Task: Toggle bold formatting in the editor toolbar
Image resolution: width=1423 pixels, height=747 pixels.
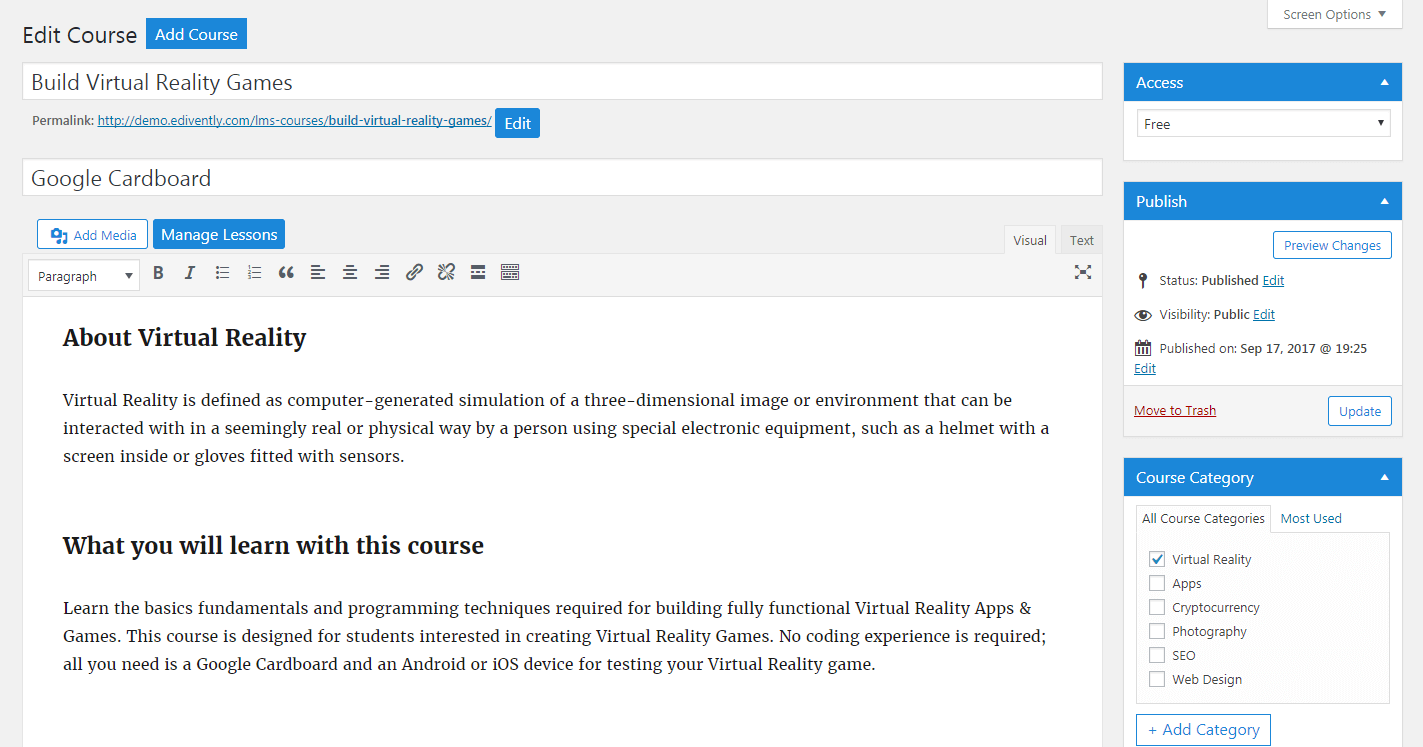Action: (x=158, y=272)
